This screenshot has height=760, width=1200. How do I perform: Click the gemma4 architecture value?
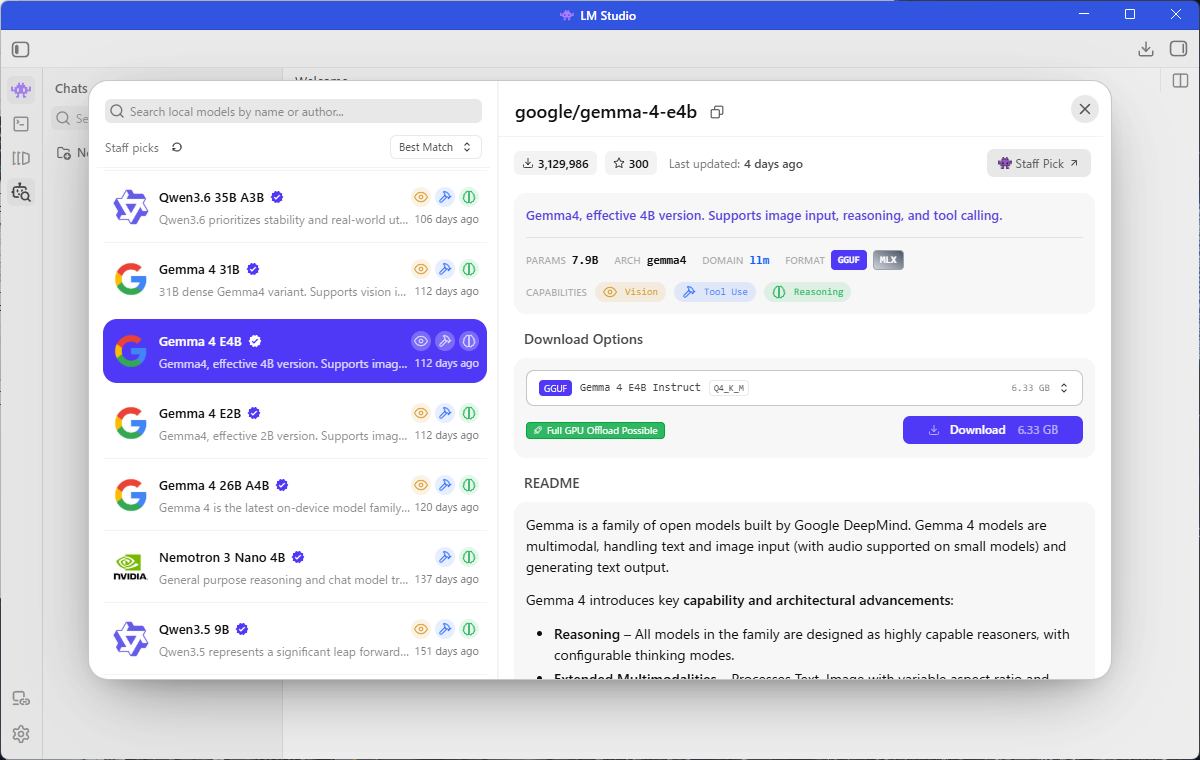[x=667, y=260]
